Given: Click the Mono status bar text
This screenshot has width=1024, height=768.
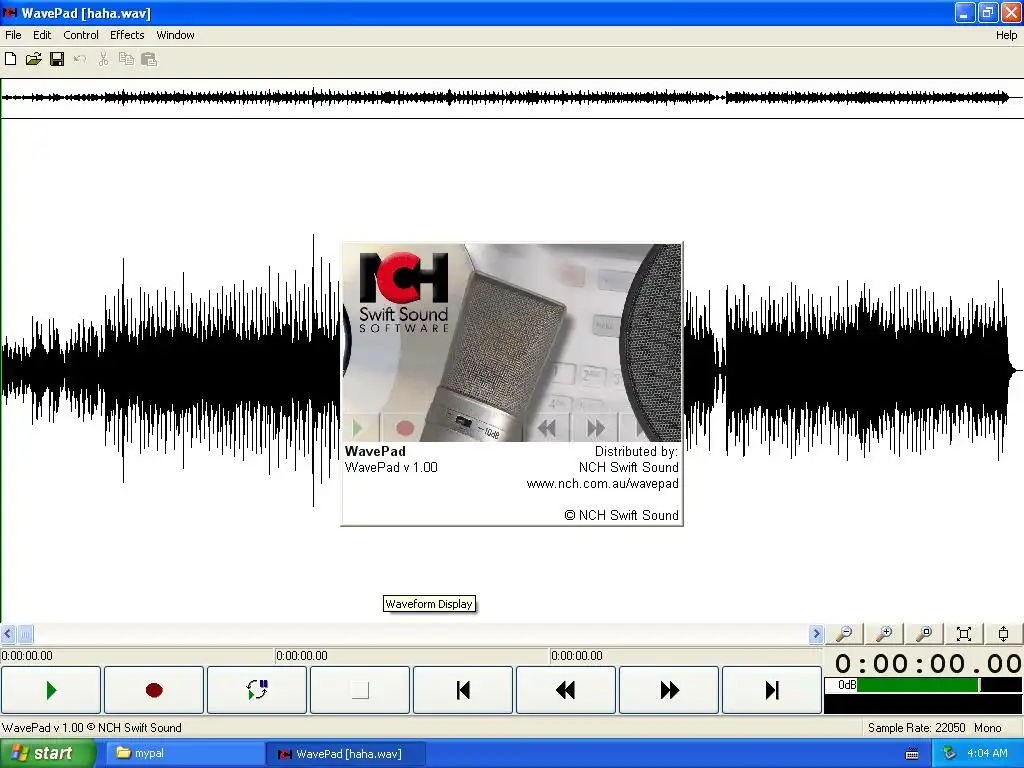Looking at the screenshot, I should click(x=987, y=728).
